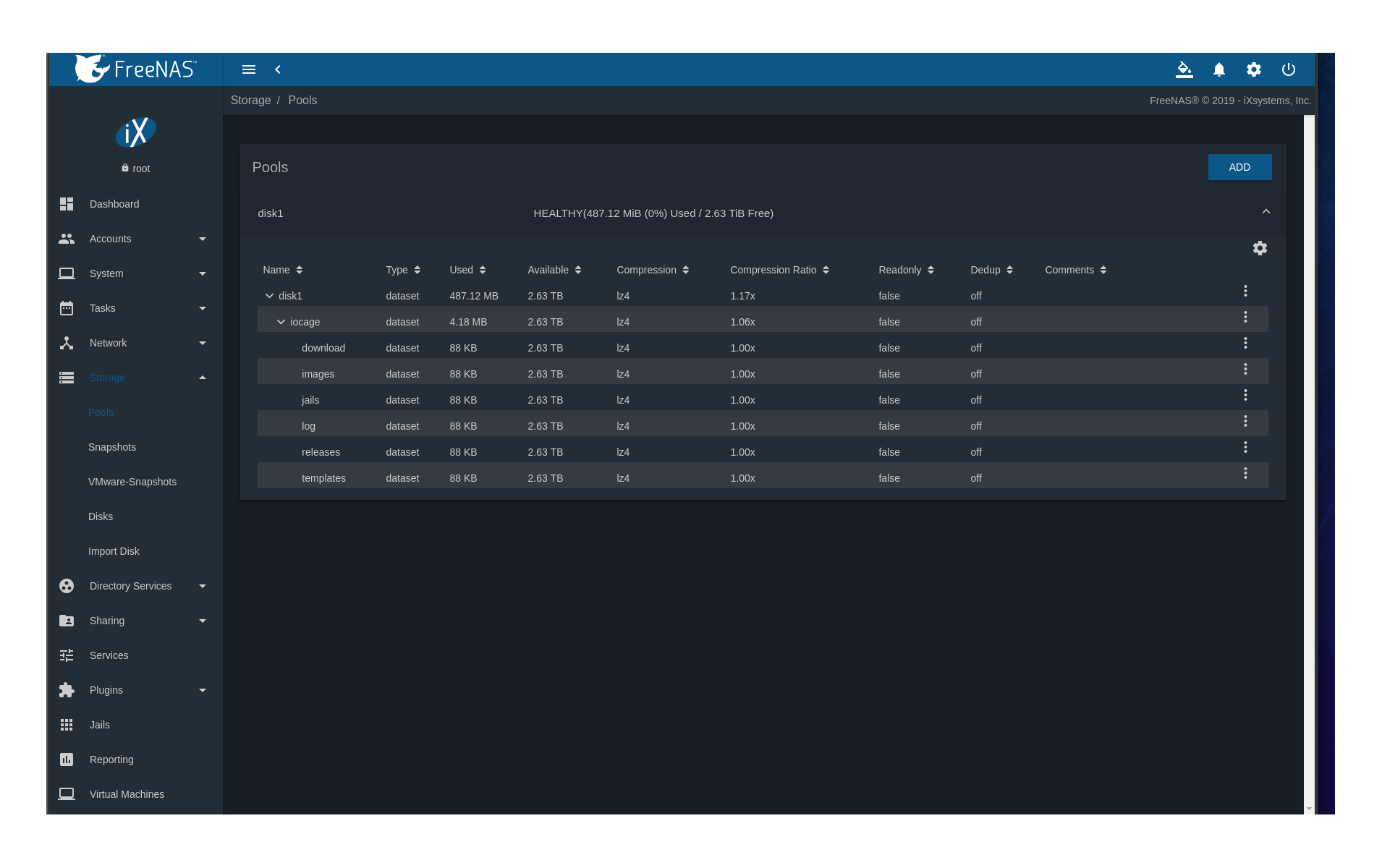Collapse the disk1 pool panel chevron
This screenshot has height=868, width=1382.
(x=1266, y=212)
